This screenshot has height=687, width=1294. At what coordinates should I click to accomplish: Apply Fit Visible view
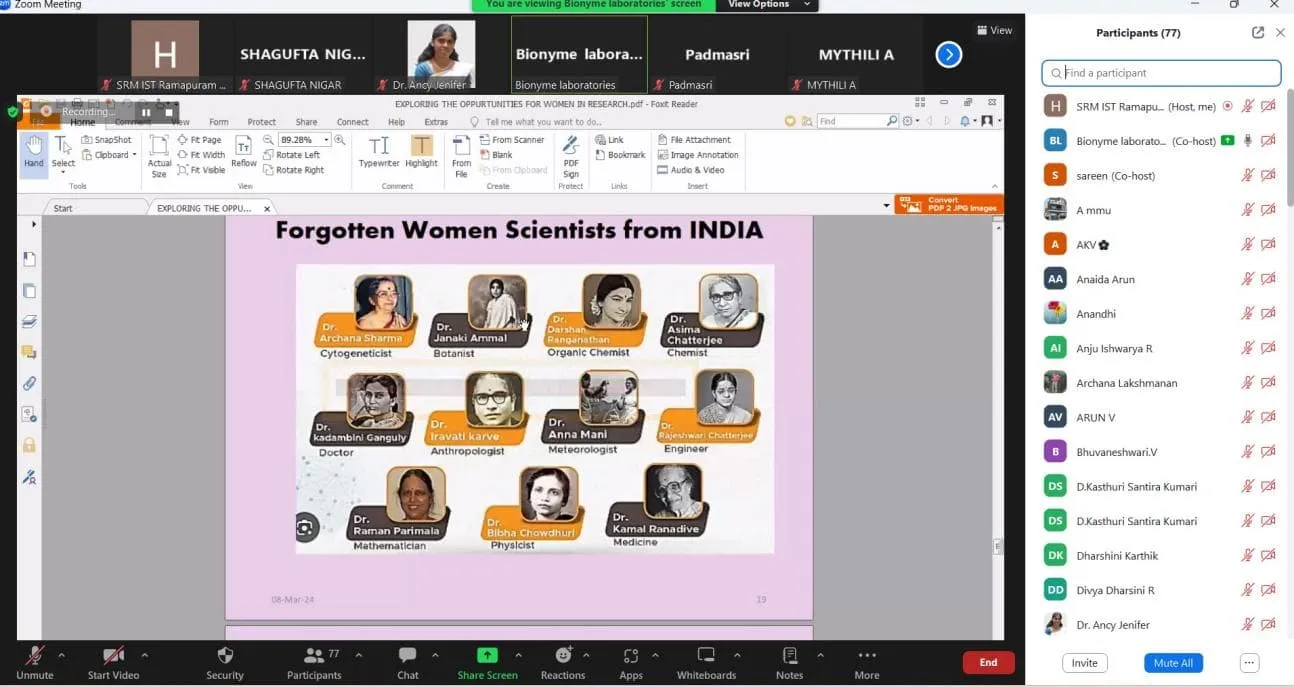[202, 170]
